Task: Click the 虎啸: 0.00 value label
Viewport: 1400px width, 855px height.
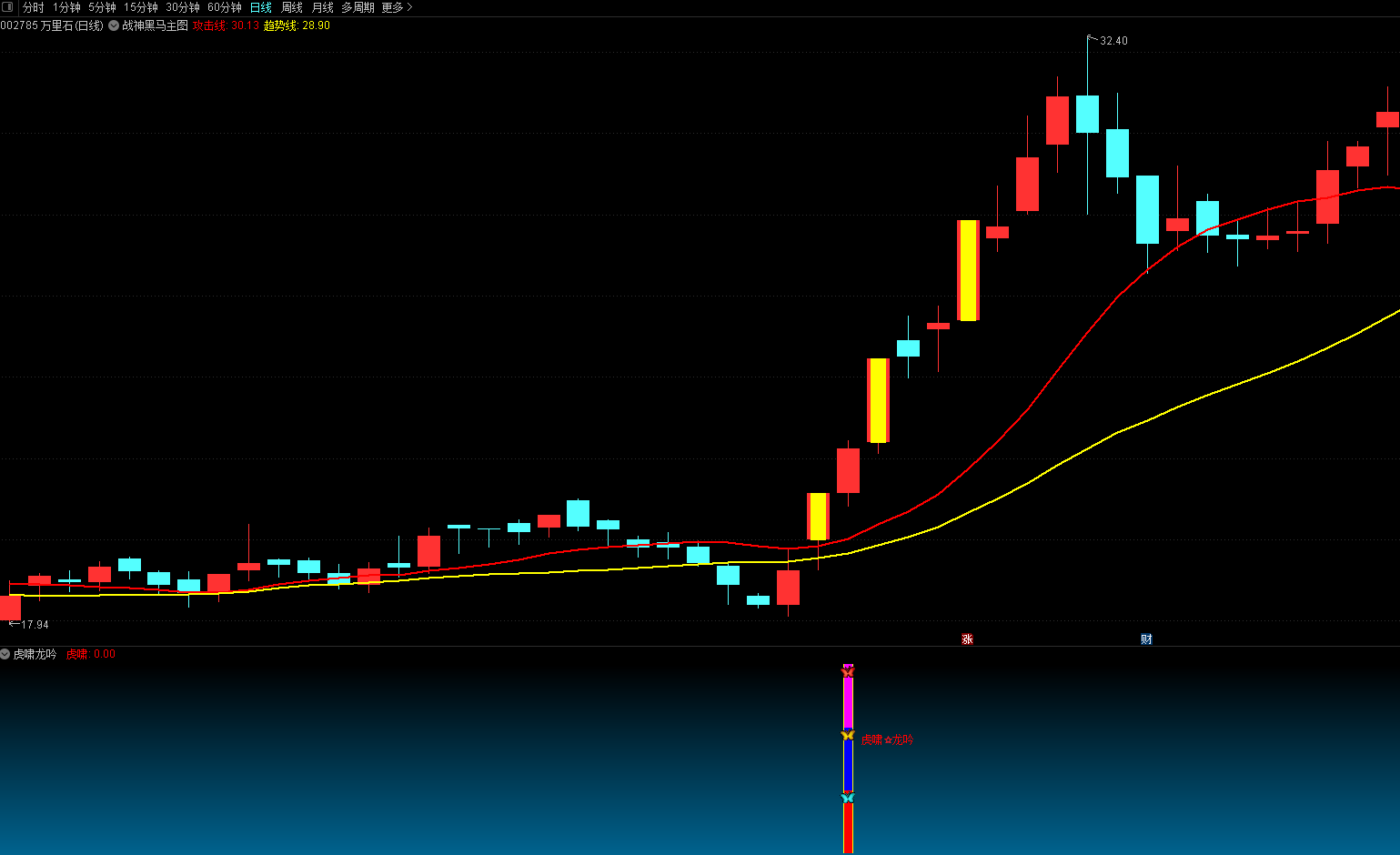Action: tap(90, 654)
